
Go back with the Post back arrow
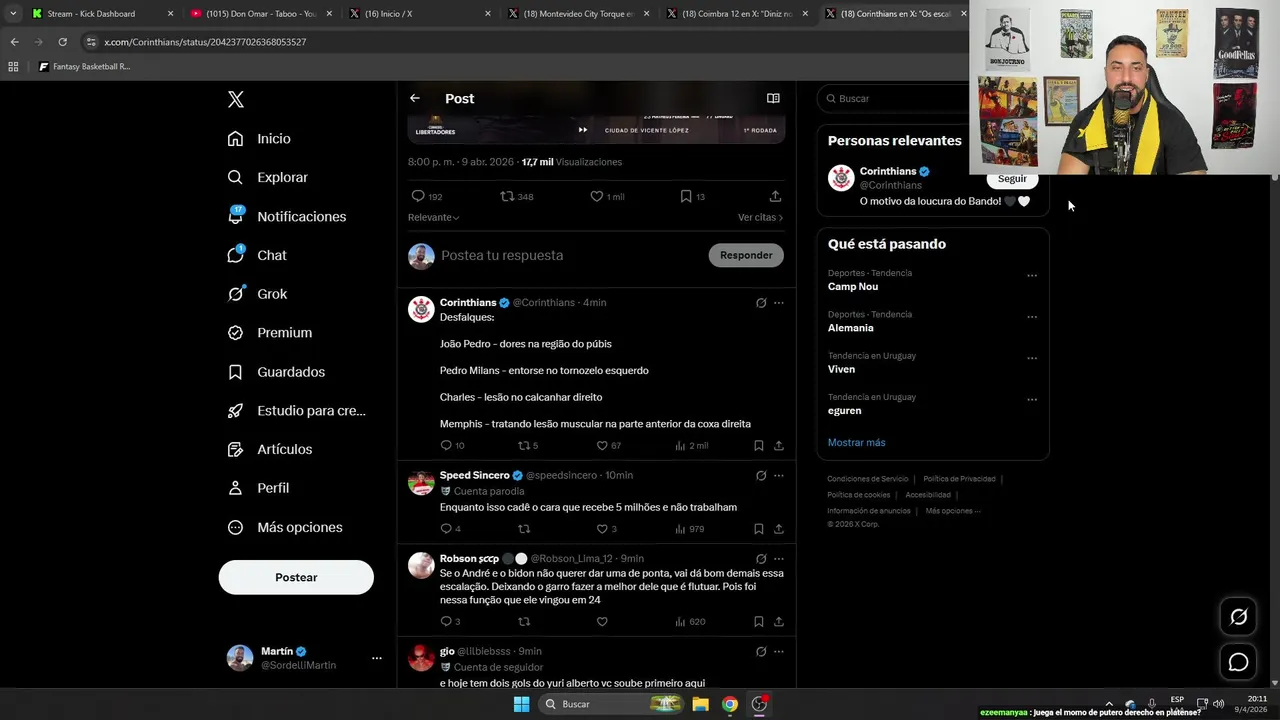tap(415, 98)
